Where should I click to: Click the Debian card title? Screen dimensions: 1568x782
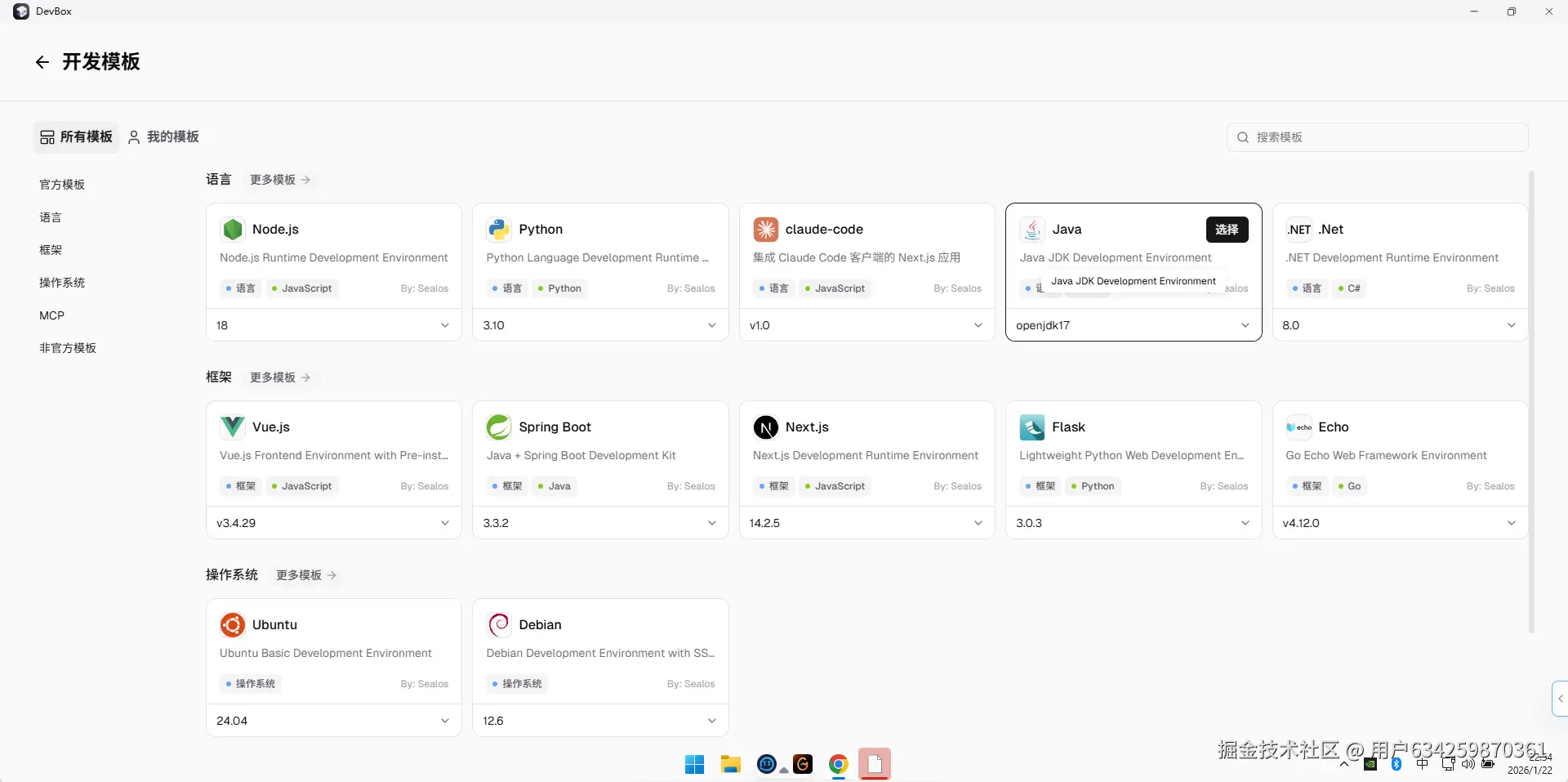pos(541,625)
